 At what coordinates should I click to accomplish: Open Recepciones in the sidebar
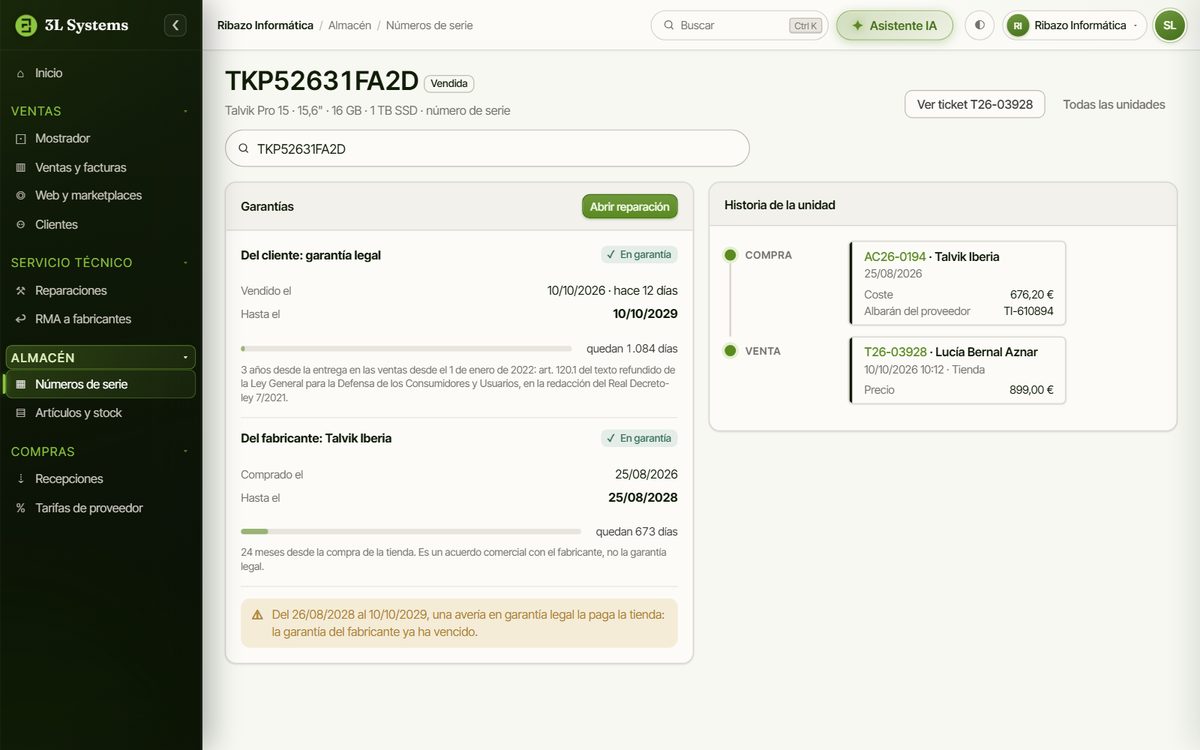coord(101,479)
